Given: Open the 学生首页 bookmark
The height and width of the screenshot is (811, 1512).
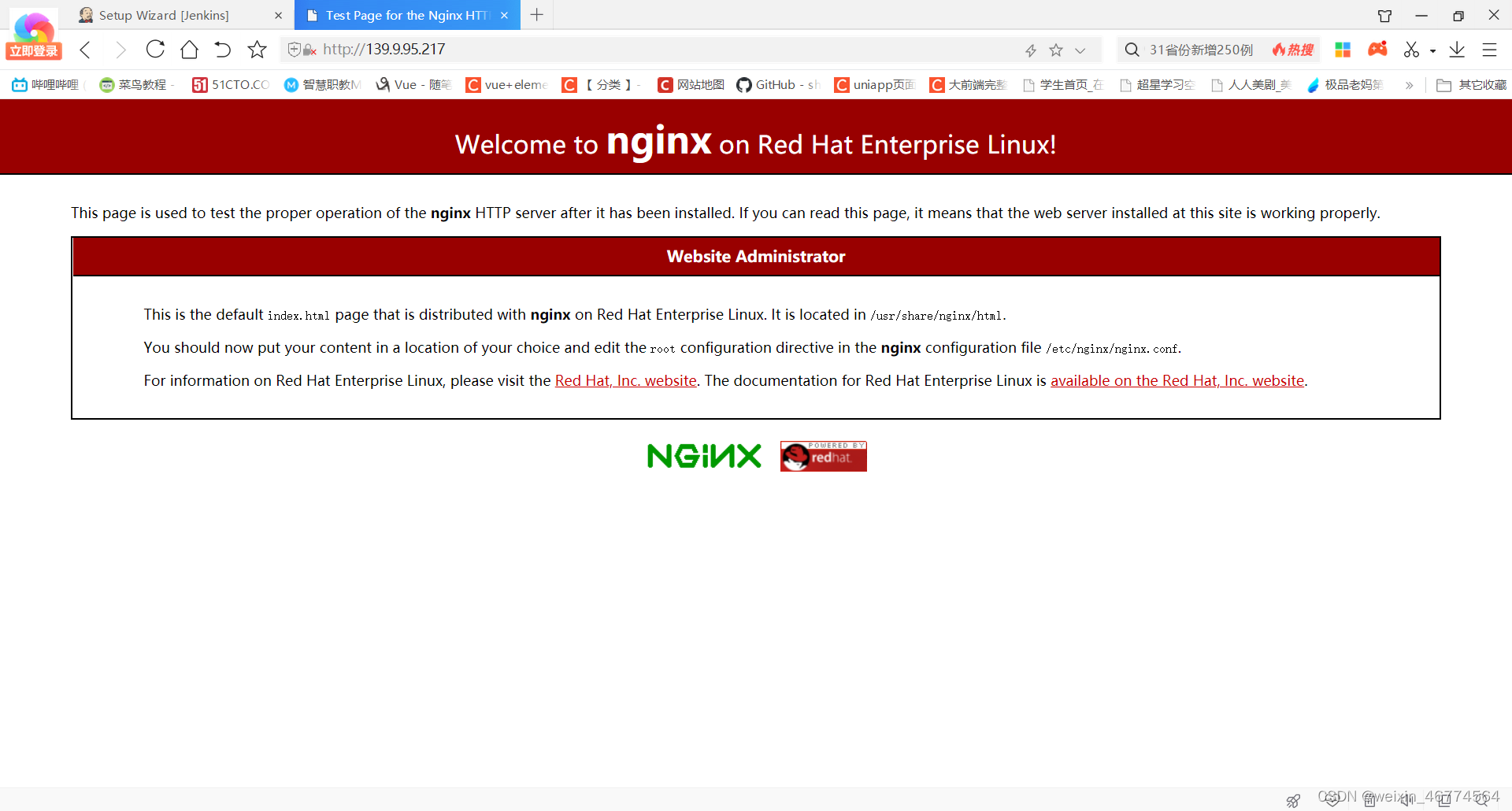Looking at the screenshot, I should (x=1062, y=84).
